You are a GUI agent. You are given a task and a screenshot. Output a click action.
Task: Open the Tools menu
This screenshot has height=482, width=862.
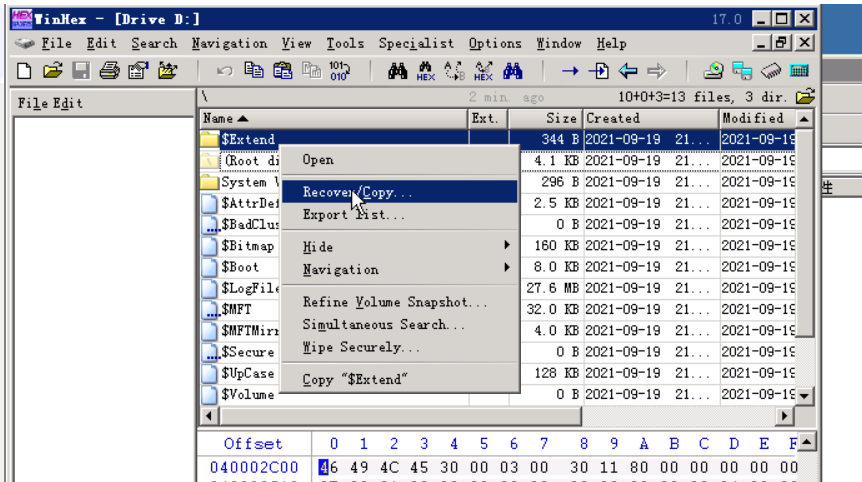(345, 43)
